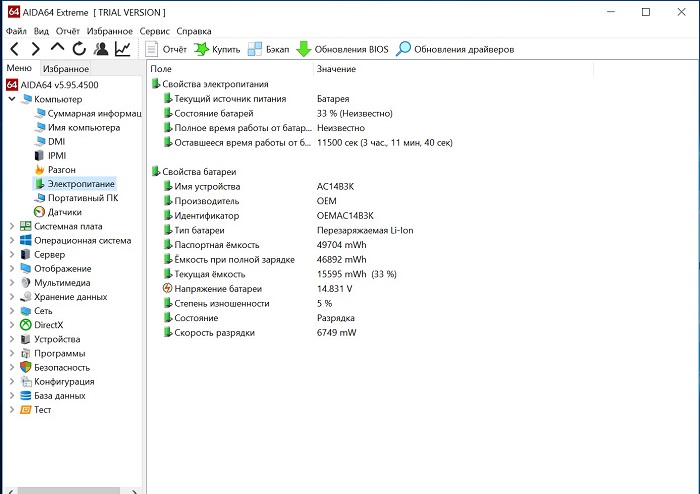The width and height of the screenshot is (700, 494).
Task: Click the value Перезаряжаемая Li-Ion
Action: tap(365, 230)
